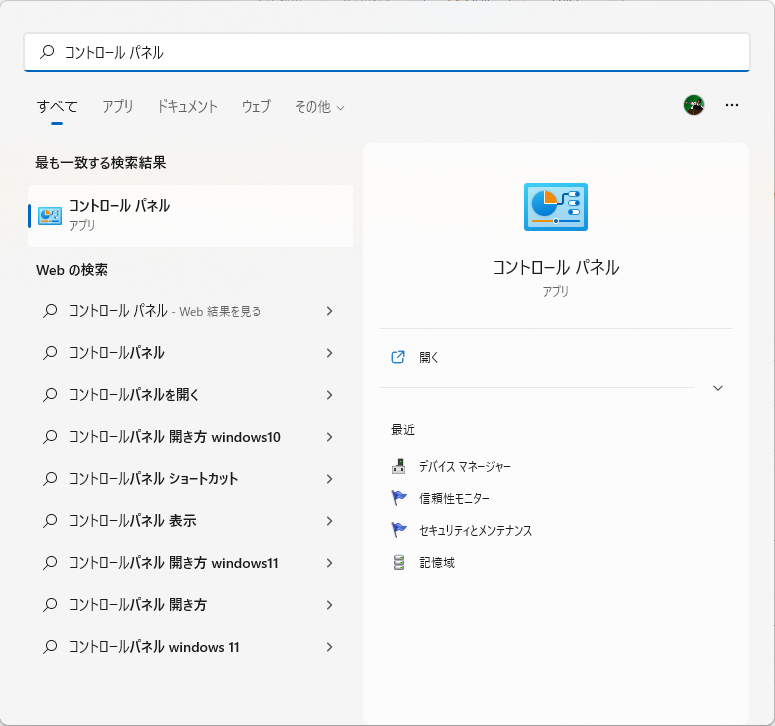Viewport: 775px width, 726px height.
Task: Expand arrow for コントロールパネルを開く suggestion
Action: pos(329,395)
